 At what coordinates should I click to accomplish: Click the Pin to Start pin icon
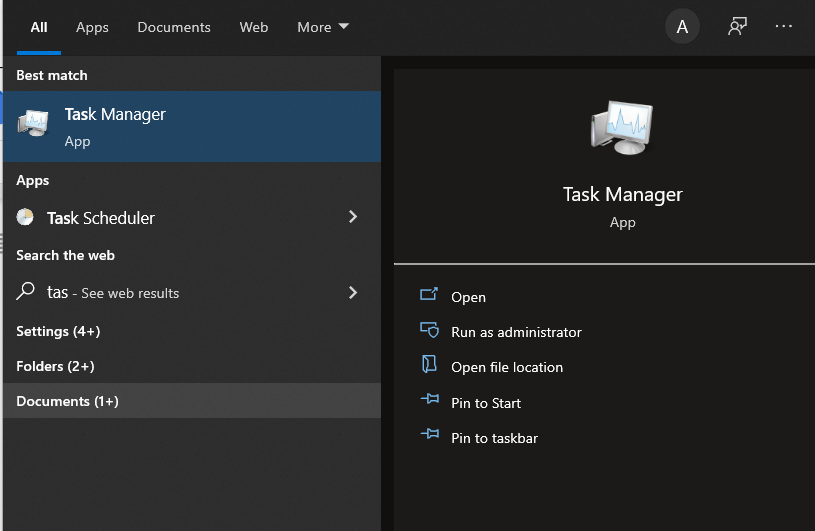pos(430,399)
